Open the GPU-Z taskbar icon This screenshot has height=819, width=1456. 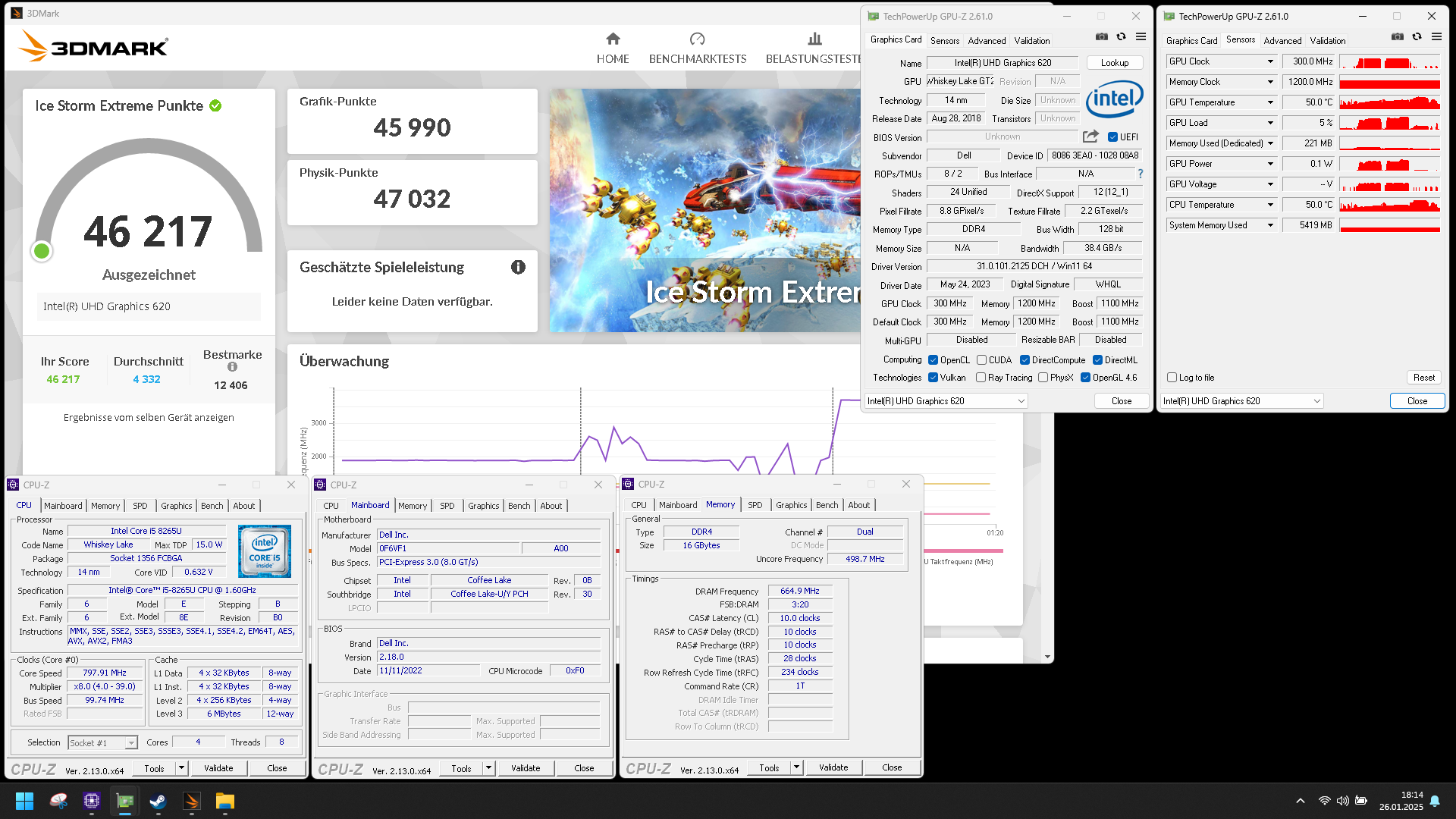pyautogui.click(x=125, y=801)
